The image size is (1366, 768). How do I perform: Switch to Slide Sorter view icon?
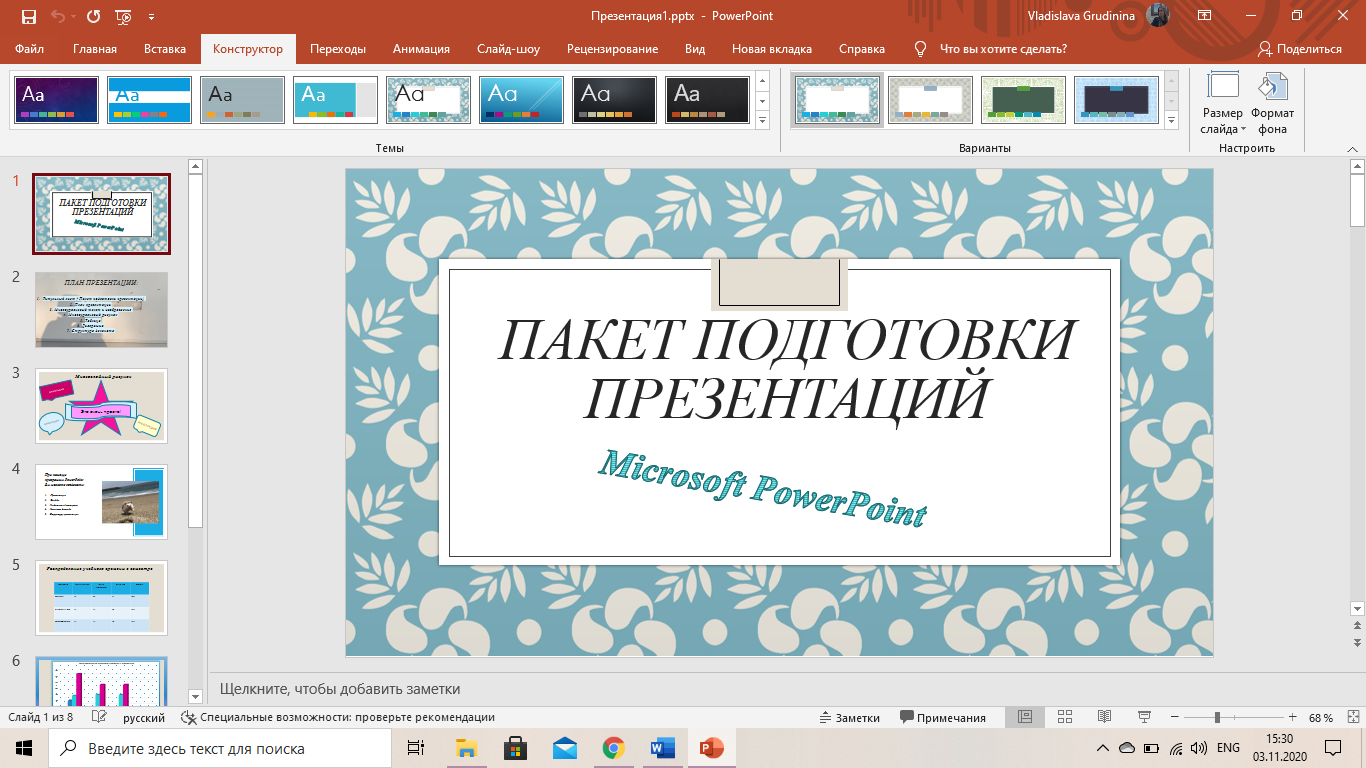coord(1065,717)
